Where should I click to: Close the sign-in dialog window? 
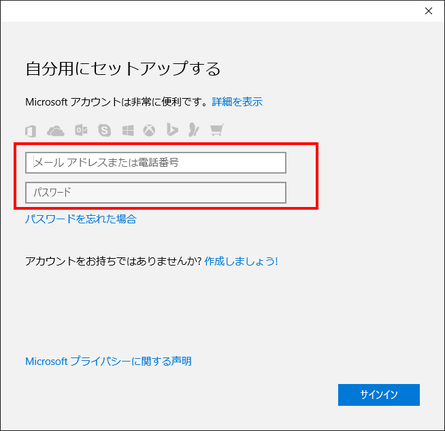click(x=429, y=11)
